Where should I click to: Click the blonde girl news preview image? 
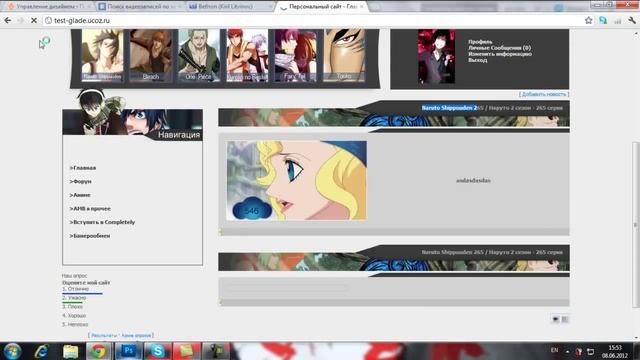tap(297, 180)
